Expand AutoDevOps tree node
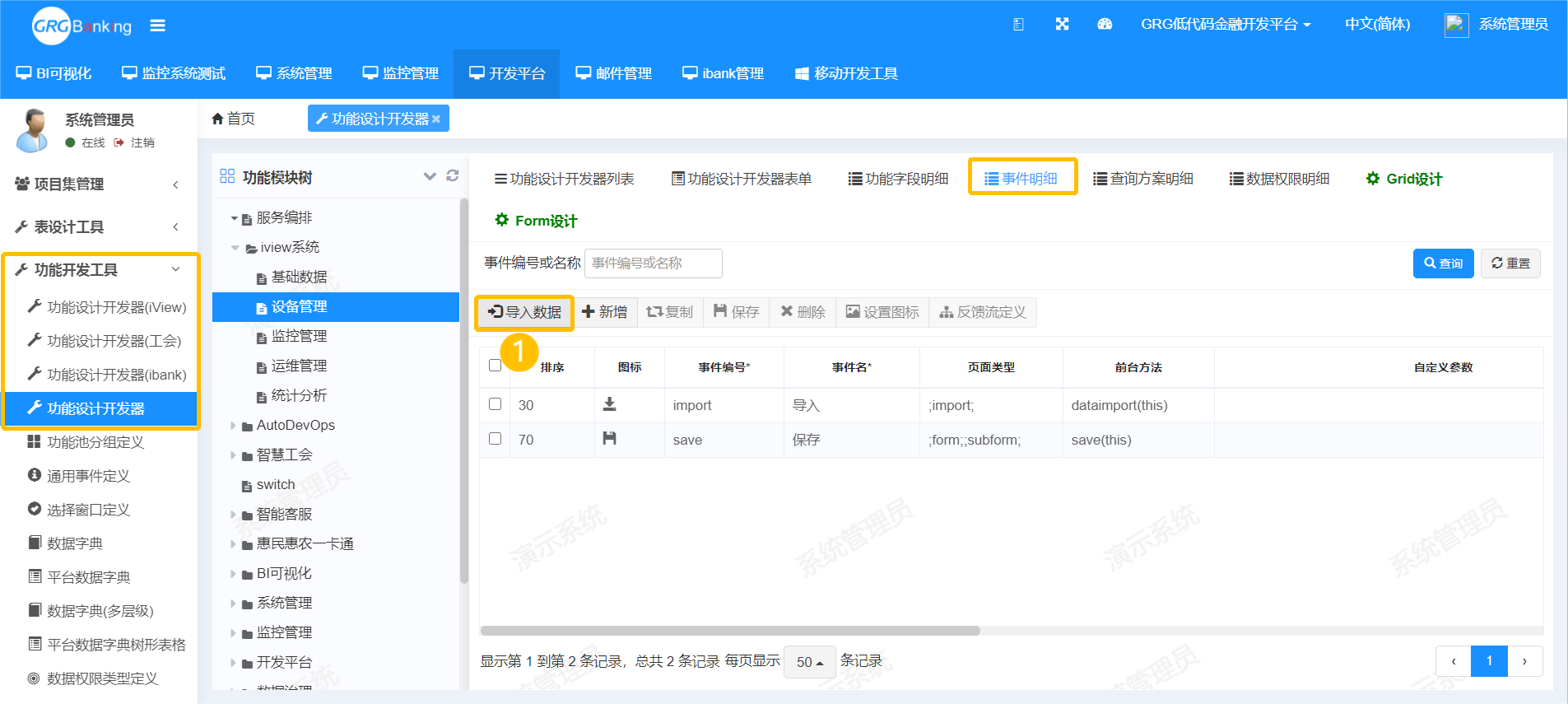 click(233, 426)
